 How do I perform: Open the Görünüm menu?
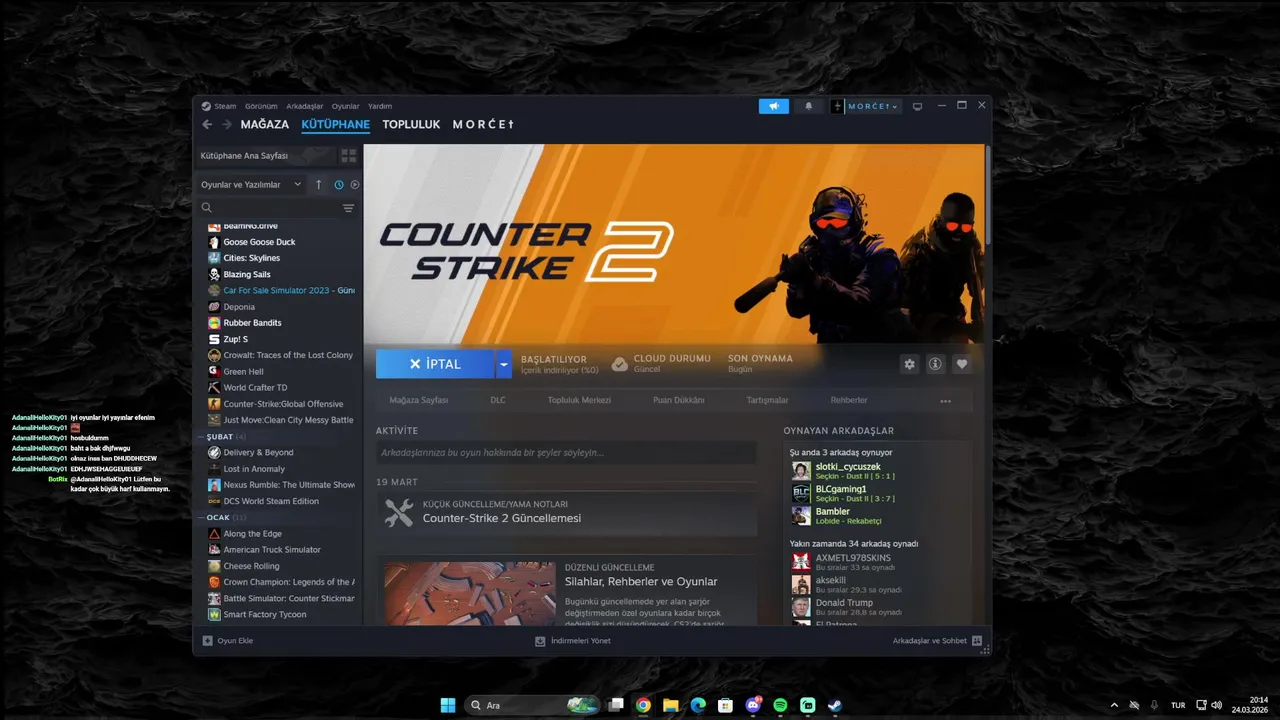pyautogui.click(x=261, y=106)
